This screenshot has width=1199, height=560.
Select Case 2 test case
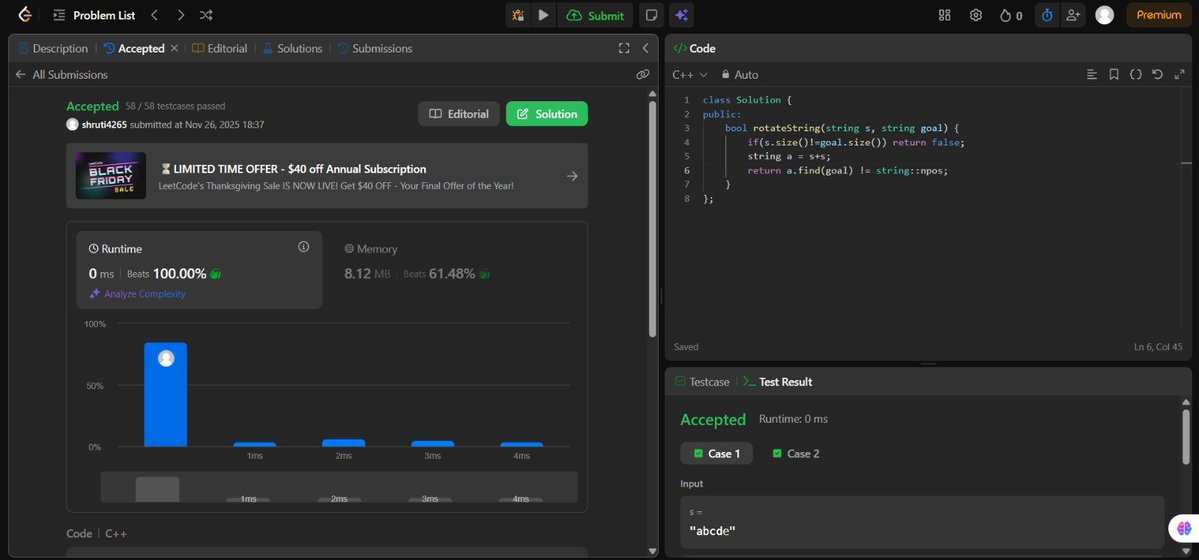[796, 454]
